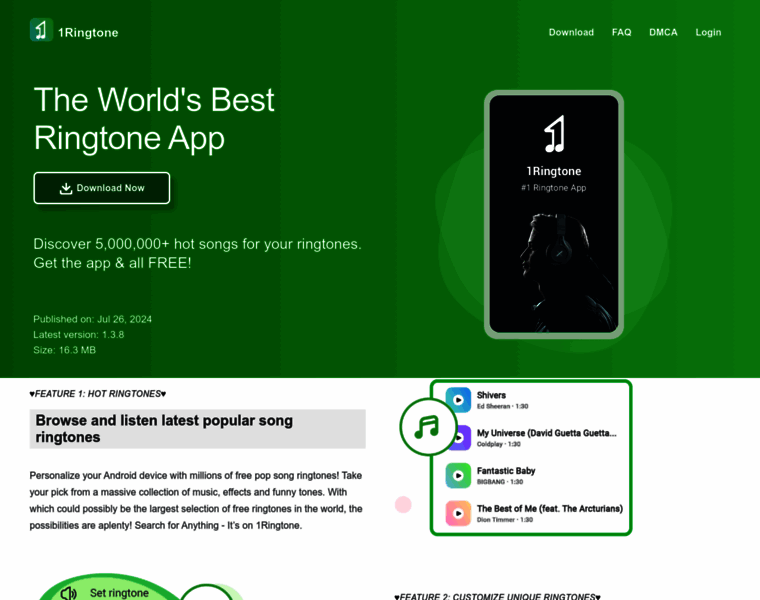Click the 1Ringtone logo icon in header

coord(41,30)
